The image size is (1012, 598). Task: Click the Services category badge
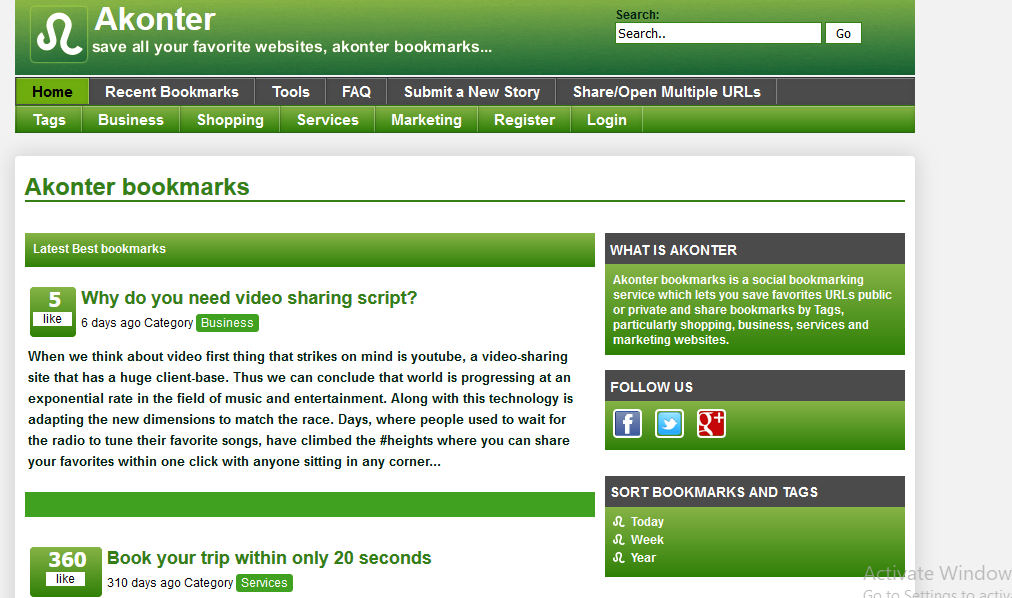[x=264, y=582]
